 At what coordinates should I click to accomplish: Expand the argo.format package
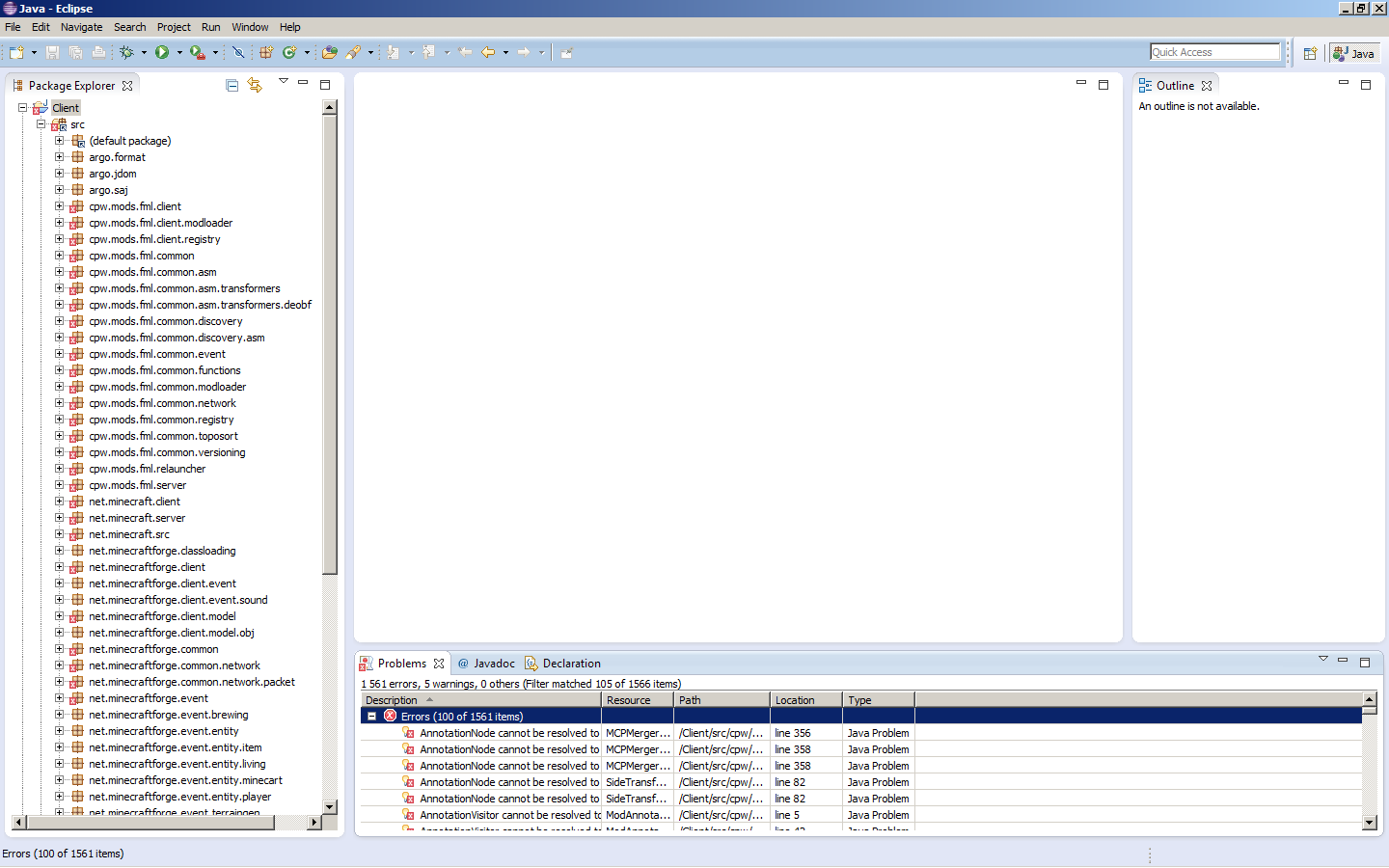click(59, 157)
